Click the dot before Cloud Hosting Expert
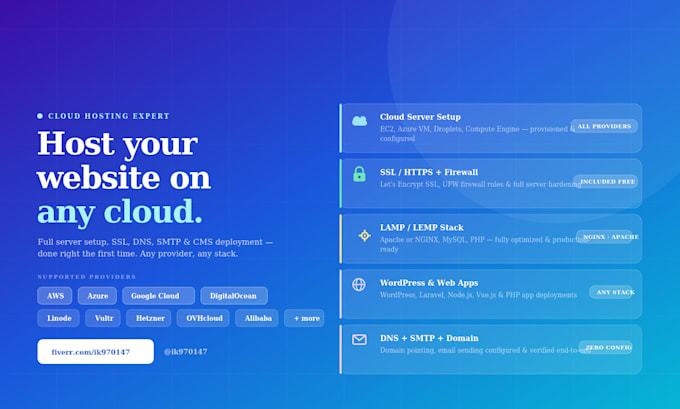Image resolution: width=680 pixels, height=409 pixels. (x=40, y=116)
